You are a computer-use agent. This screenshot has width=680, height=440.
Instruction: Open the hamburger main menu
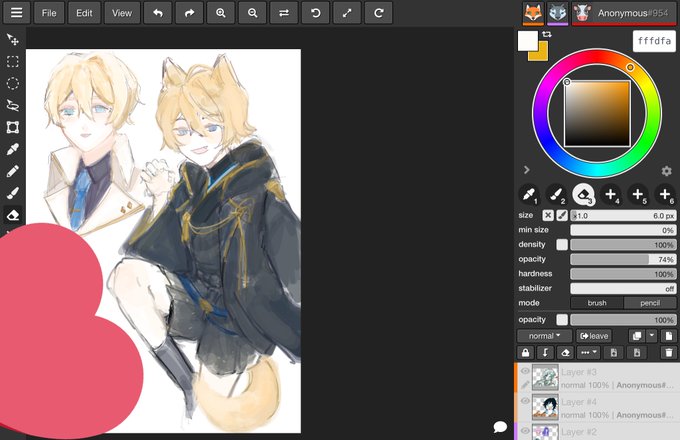16,13
